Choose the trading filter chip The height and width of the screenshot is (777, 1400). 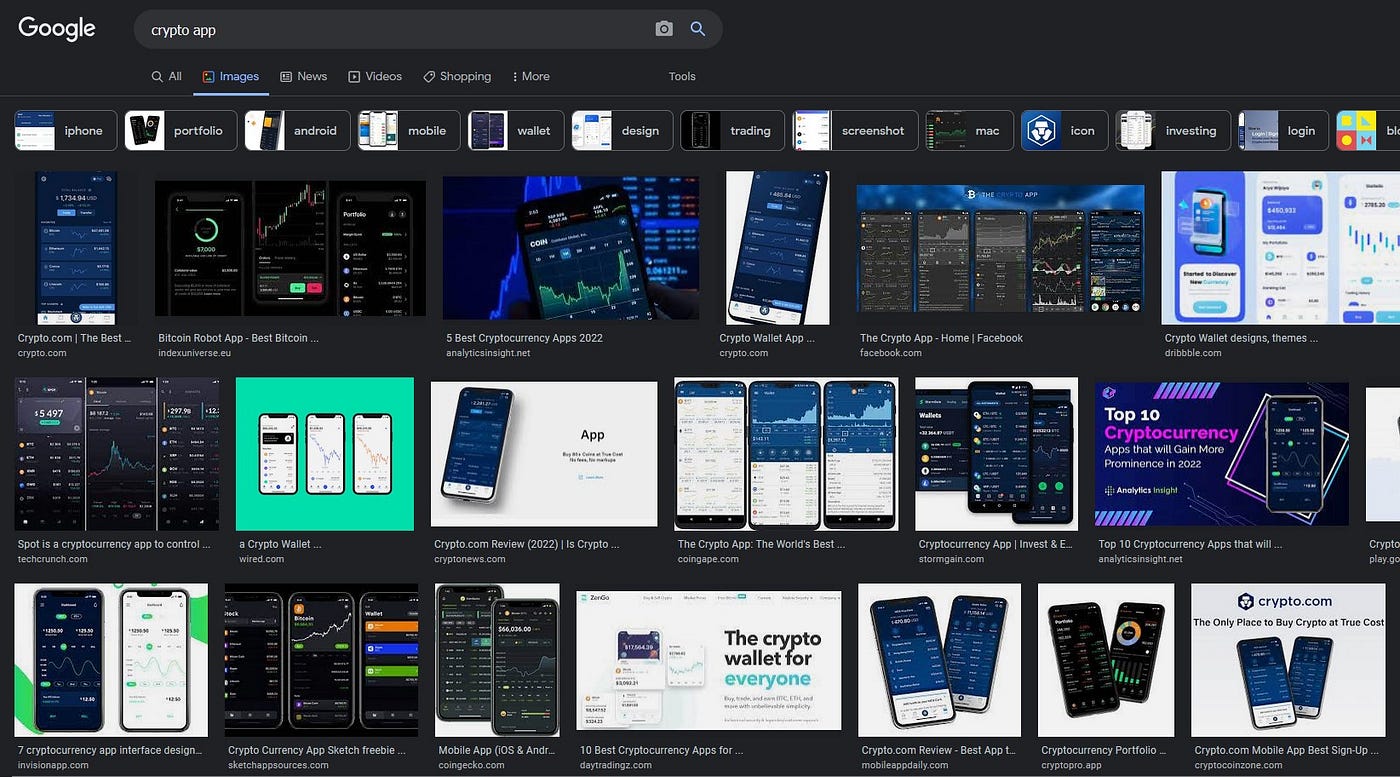[x=733, y=130]
